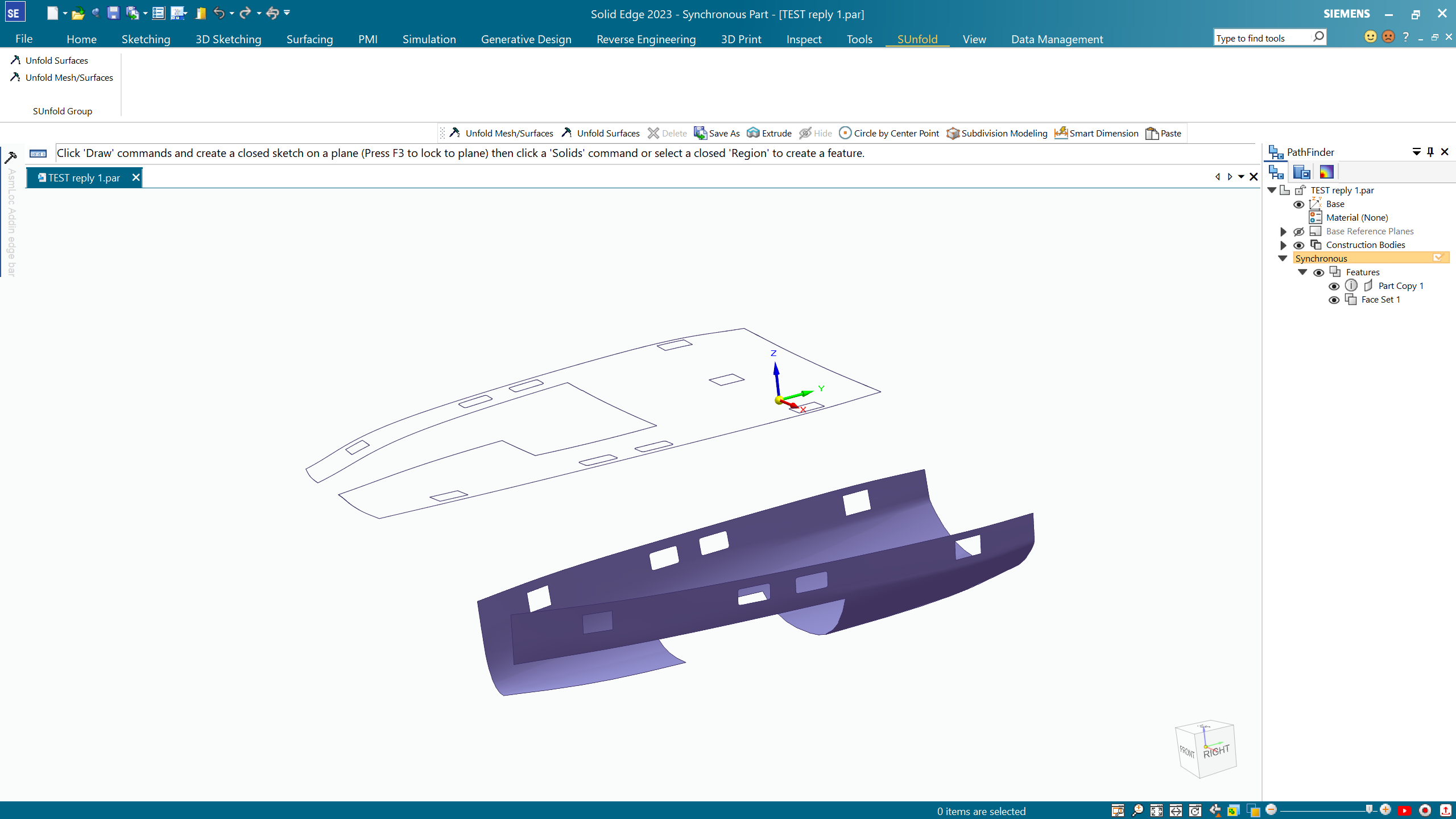The width and height of the screenshot is (1456, 819).
Task: Switch to the Surfacing ribbon tab
Action: point(309,39)
